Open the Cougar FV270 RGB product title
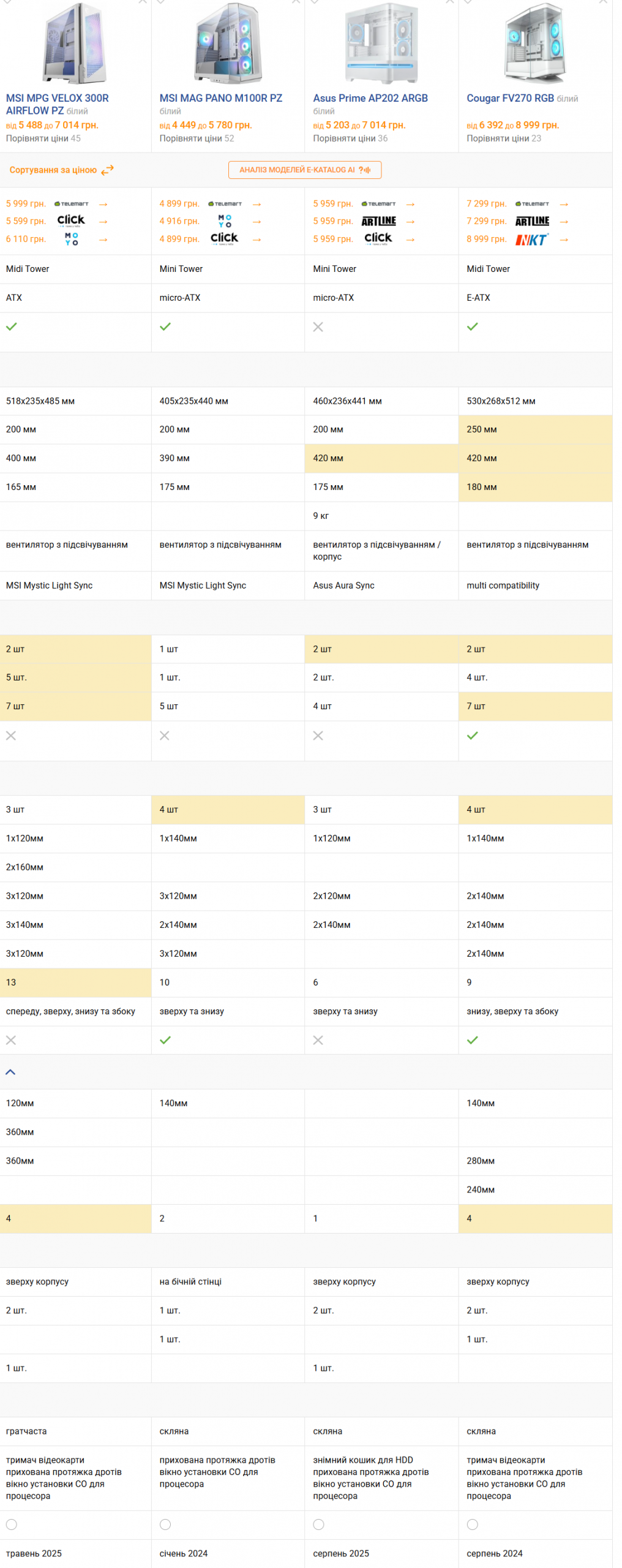This screenshot has height=1568, width=622. coord(510,98)
